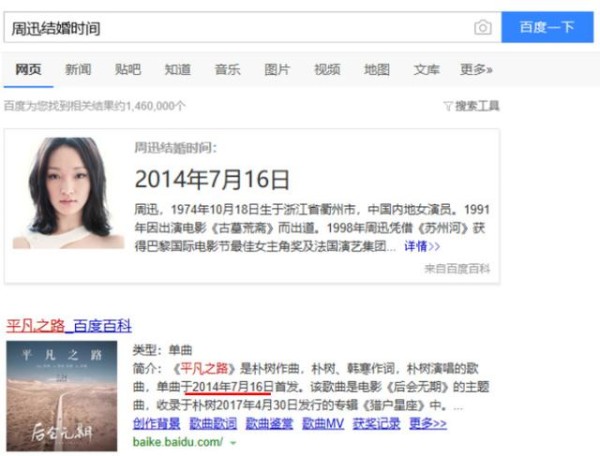Open the 创作背景 sublink
The width and height of the screenshot is (600, 456).
click(x=157, y=423)
